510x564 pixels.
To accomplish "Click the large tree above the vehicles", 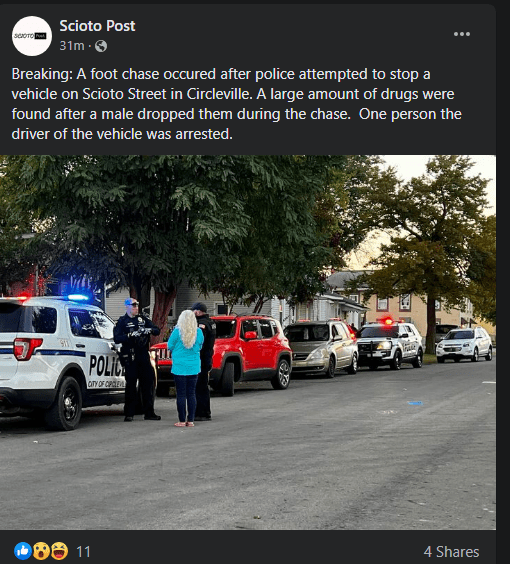I will coord(169,230).
